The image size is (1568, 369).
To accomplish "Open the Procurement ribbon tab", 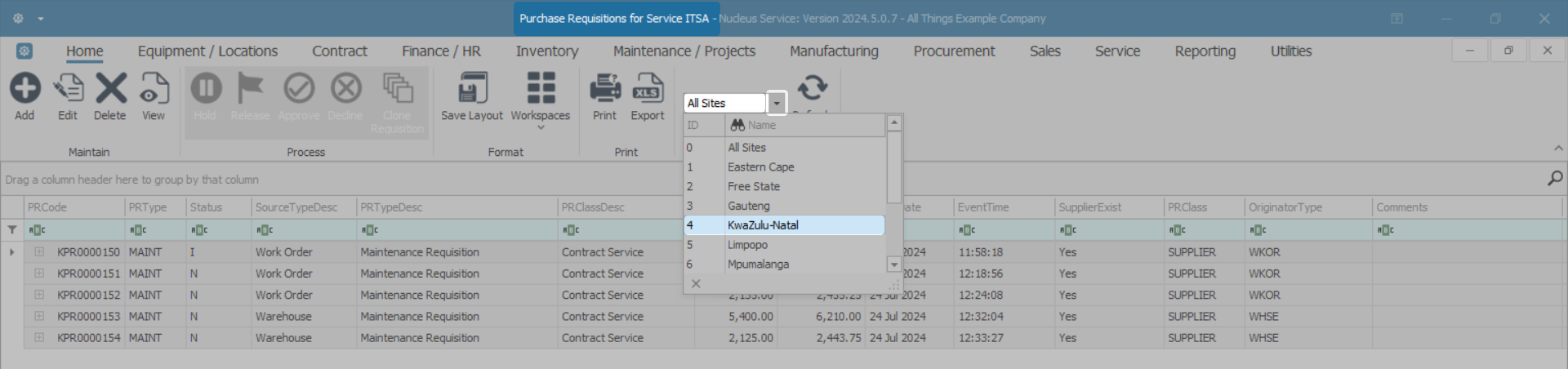I will click(954, 51).
